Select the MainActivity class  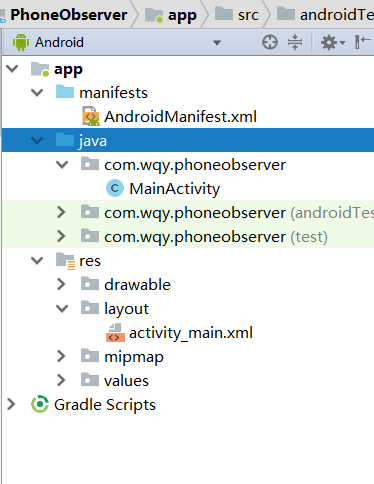175,189
